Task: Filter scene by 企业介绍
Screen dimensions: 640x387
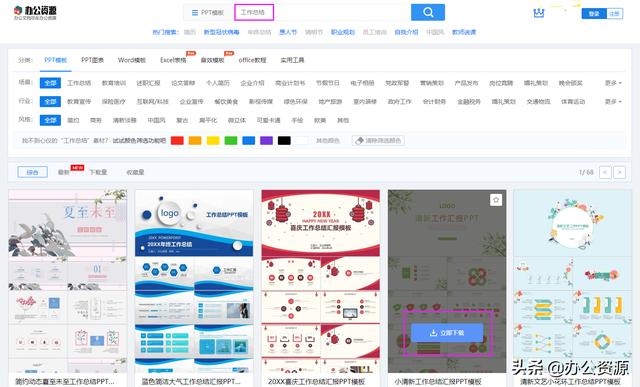Action: coord(252,83)
